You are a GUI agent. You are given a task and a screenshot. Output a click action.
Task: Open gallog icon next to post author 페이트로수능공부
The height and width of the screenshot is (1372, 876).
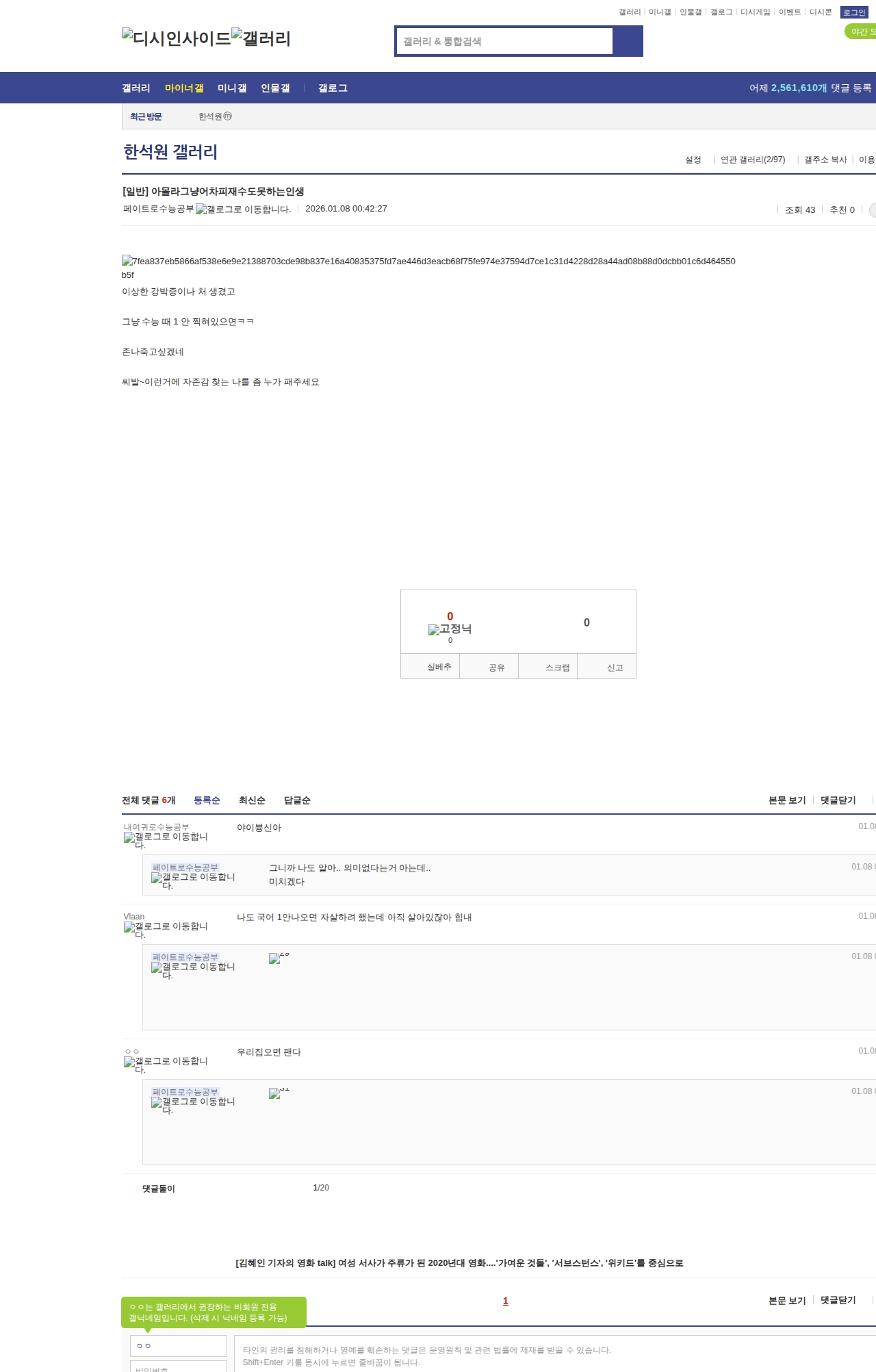(243, 209)
